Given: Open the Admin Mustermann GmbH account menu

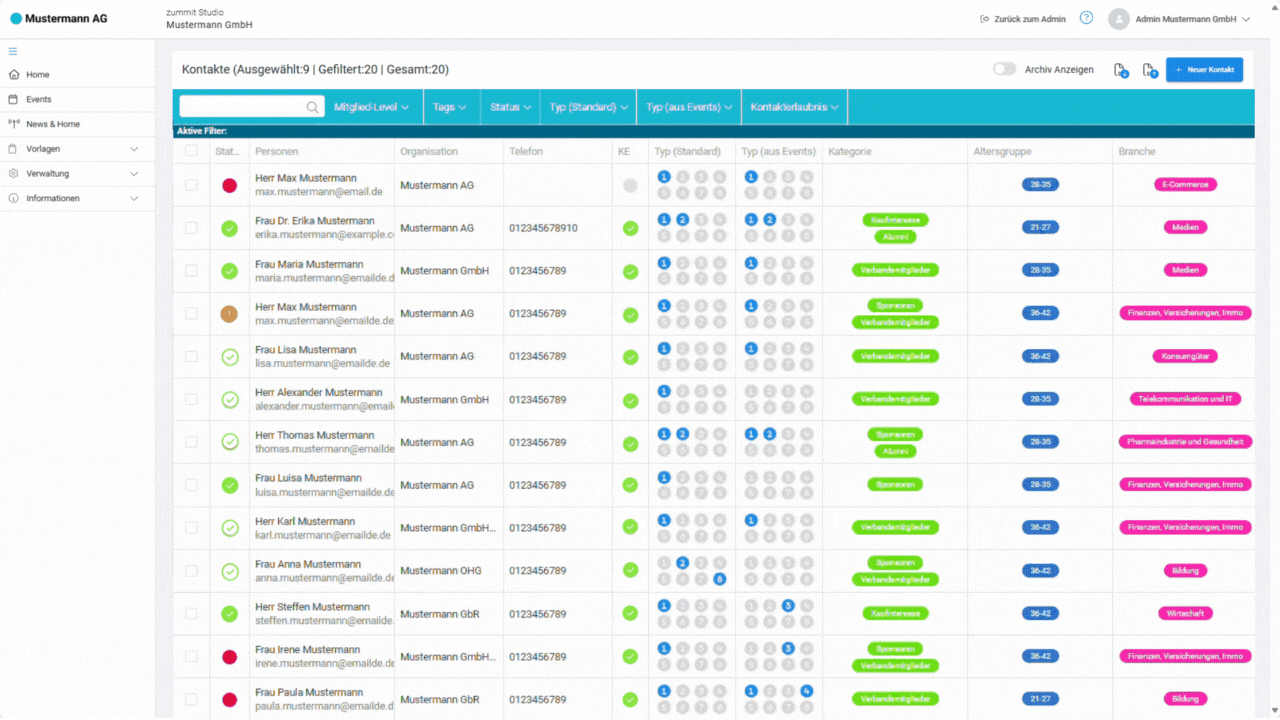Looking at the screenshot, I should coord(1193,19).
